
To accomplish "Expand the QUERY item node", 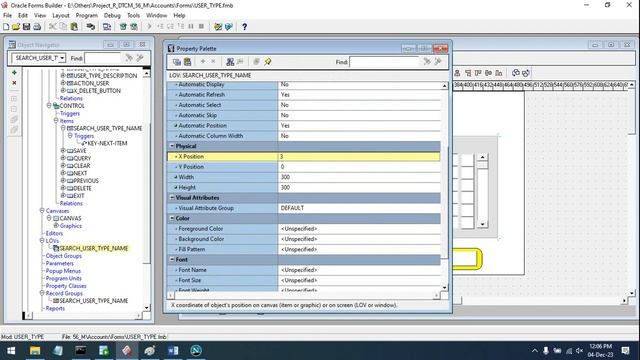I will [63, 158].
